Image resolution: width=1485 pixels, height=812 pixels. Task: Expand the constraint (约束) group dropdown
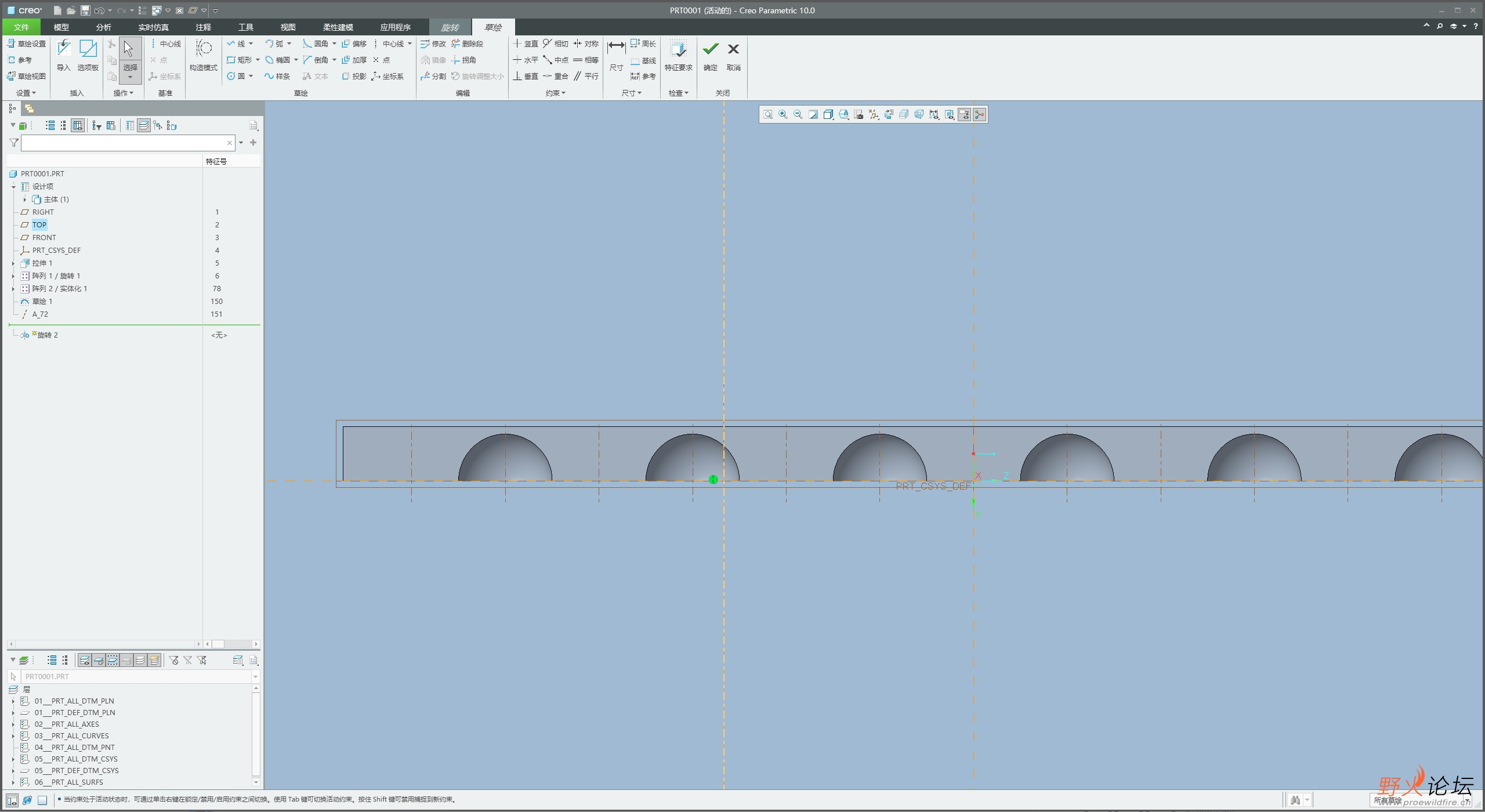coord(555,93)
